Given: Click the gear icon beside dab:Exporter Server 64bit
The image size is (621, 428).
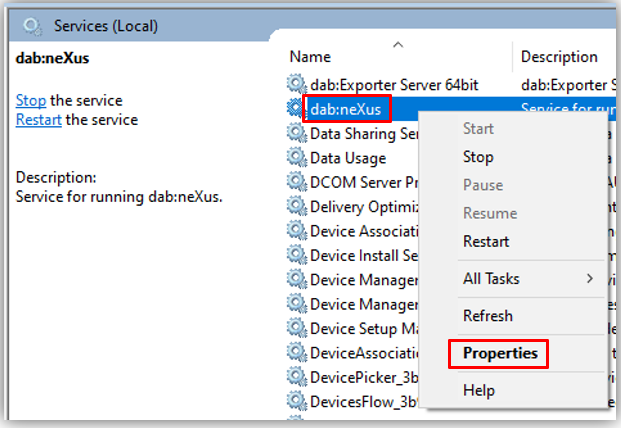Looking at the screenshot, I should click(297, 84).
